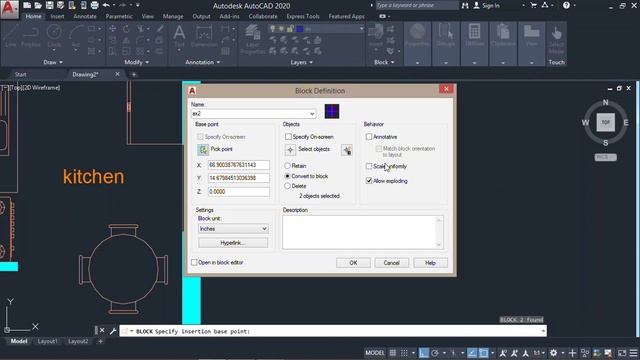
Task: Click the block preview thumbnail
Action: 332,111
